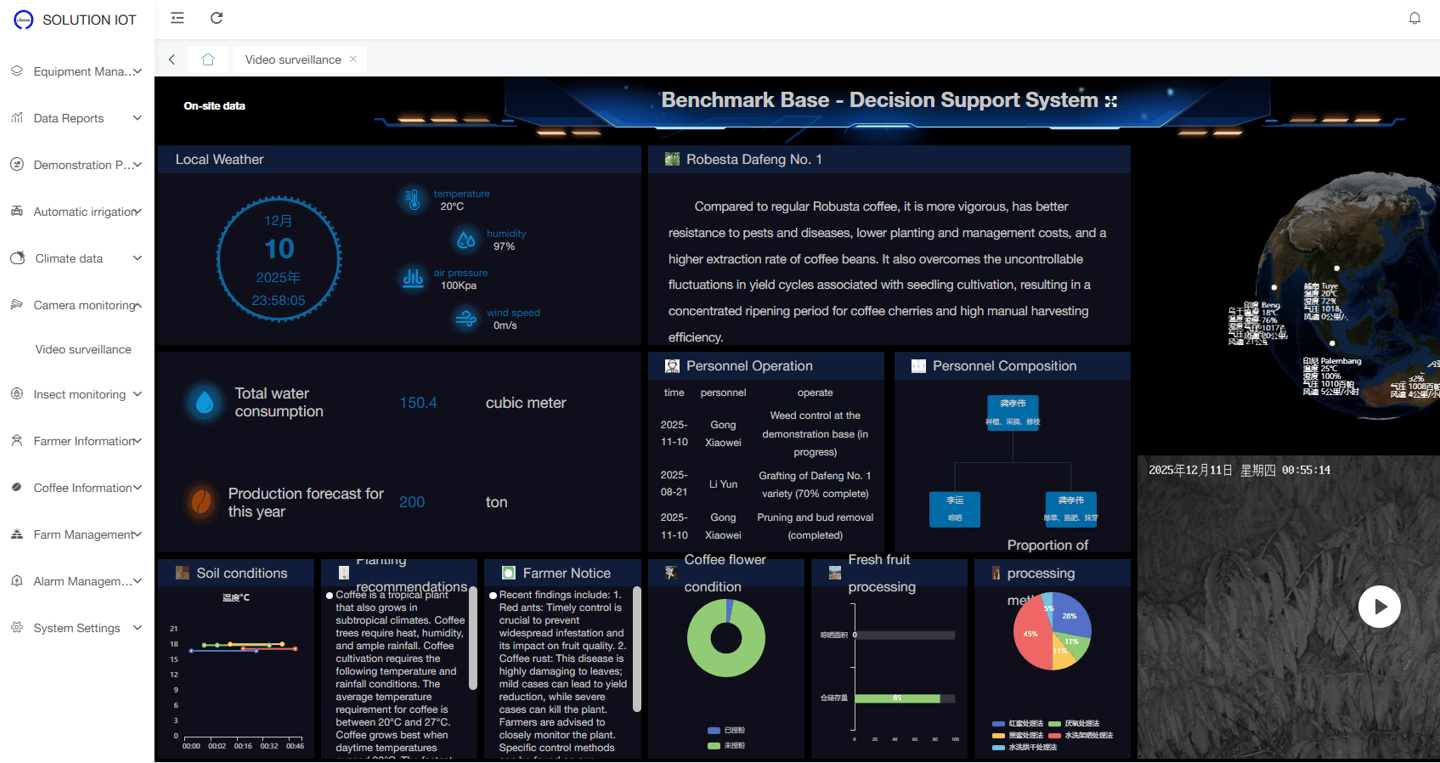Click the SOLUTION IOT logo icon
Viewport: 1440px width, 763px height.
click(x=23, y=19)
